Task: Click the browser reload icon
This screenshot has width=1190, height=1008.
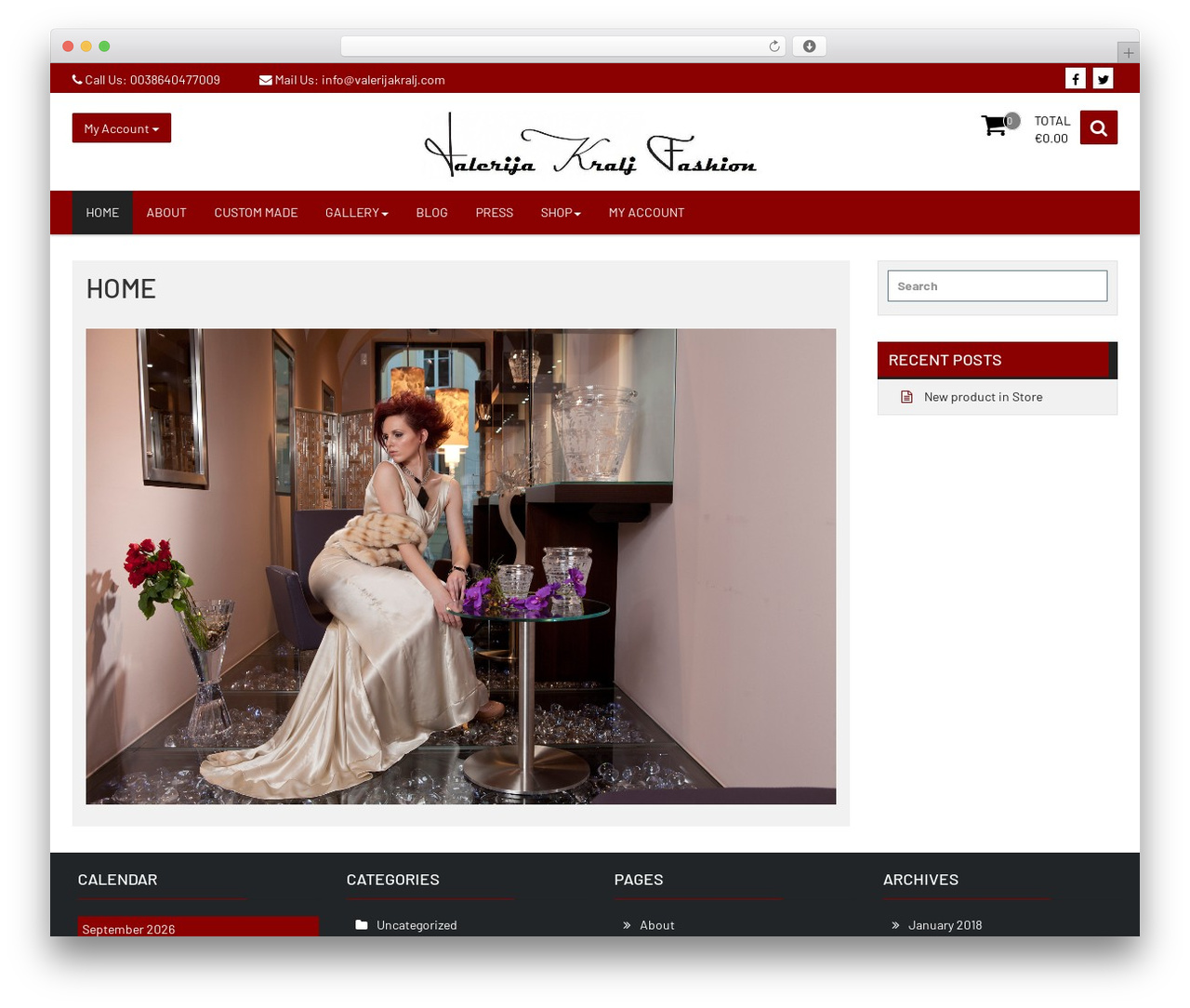Action: [774, 46]
